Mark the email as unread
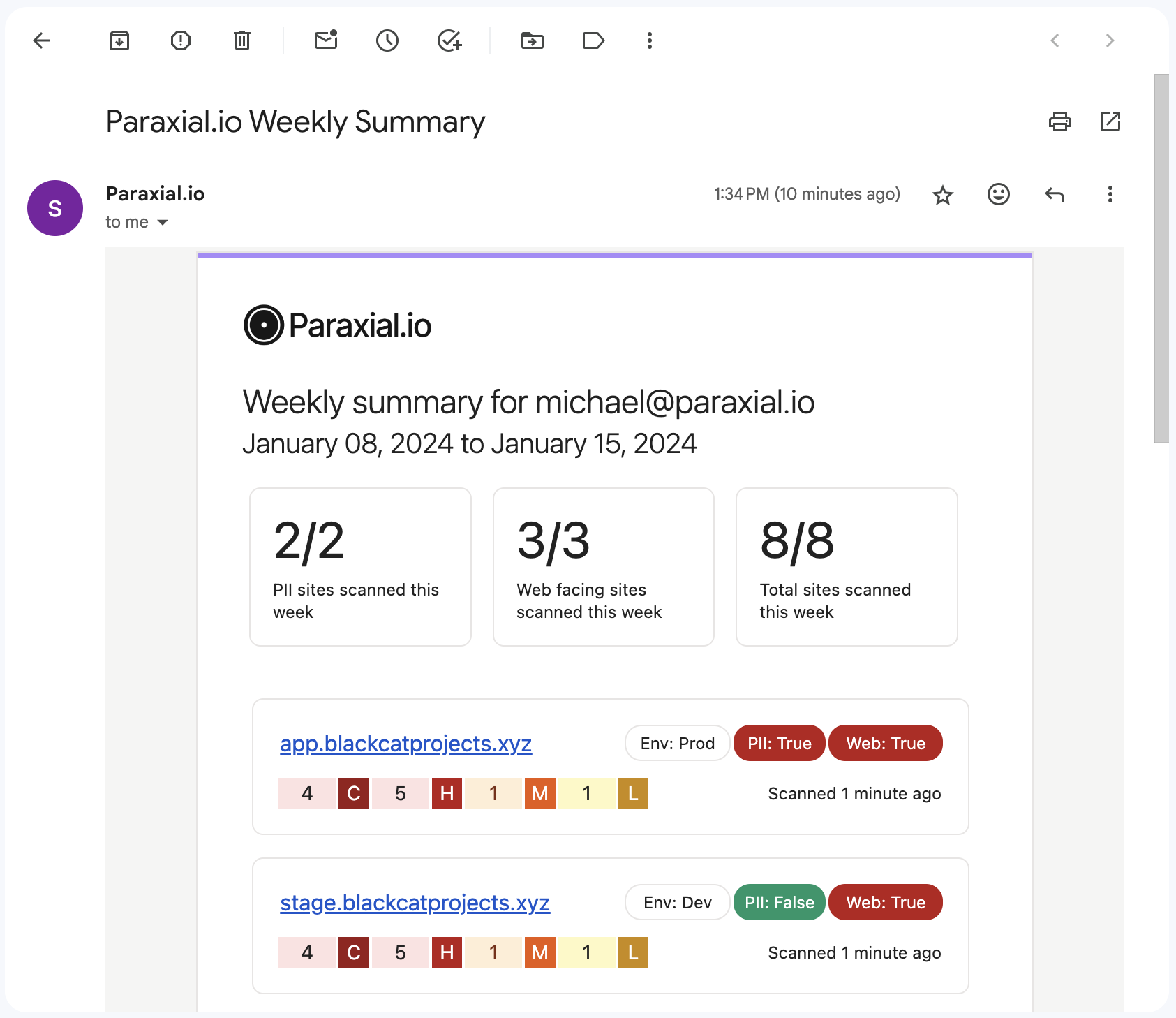1176x1018 pixels. coord(326,40)
